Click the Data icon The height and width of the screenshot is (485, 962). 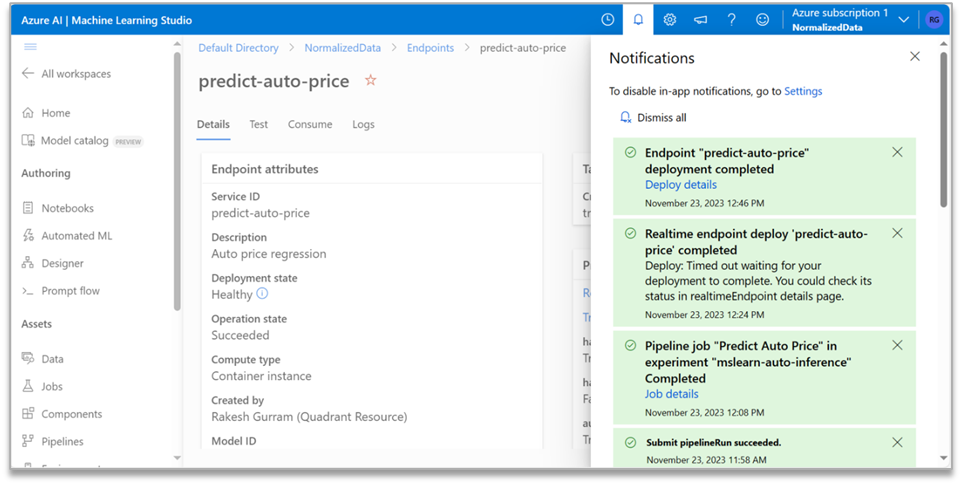click(28, 358)
